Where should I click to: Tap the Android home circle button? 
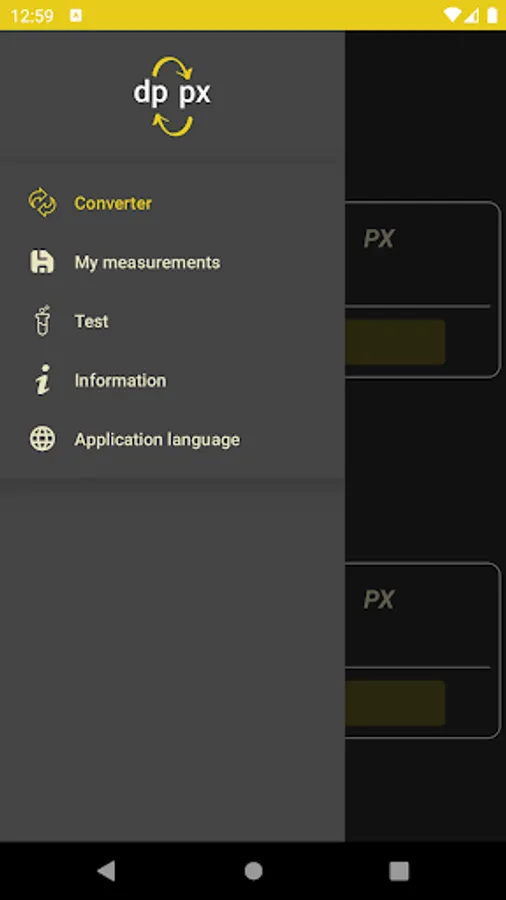pos(253,871)
